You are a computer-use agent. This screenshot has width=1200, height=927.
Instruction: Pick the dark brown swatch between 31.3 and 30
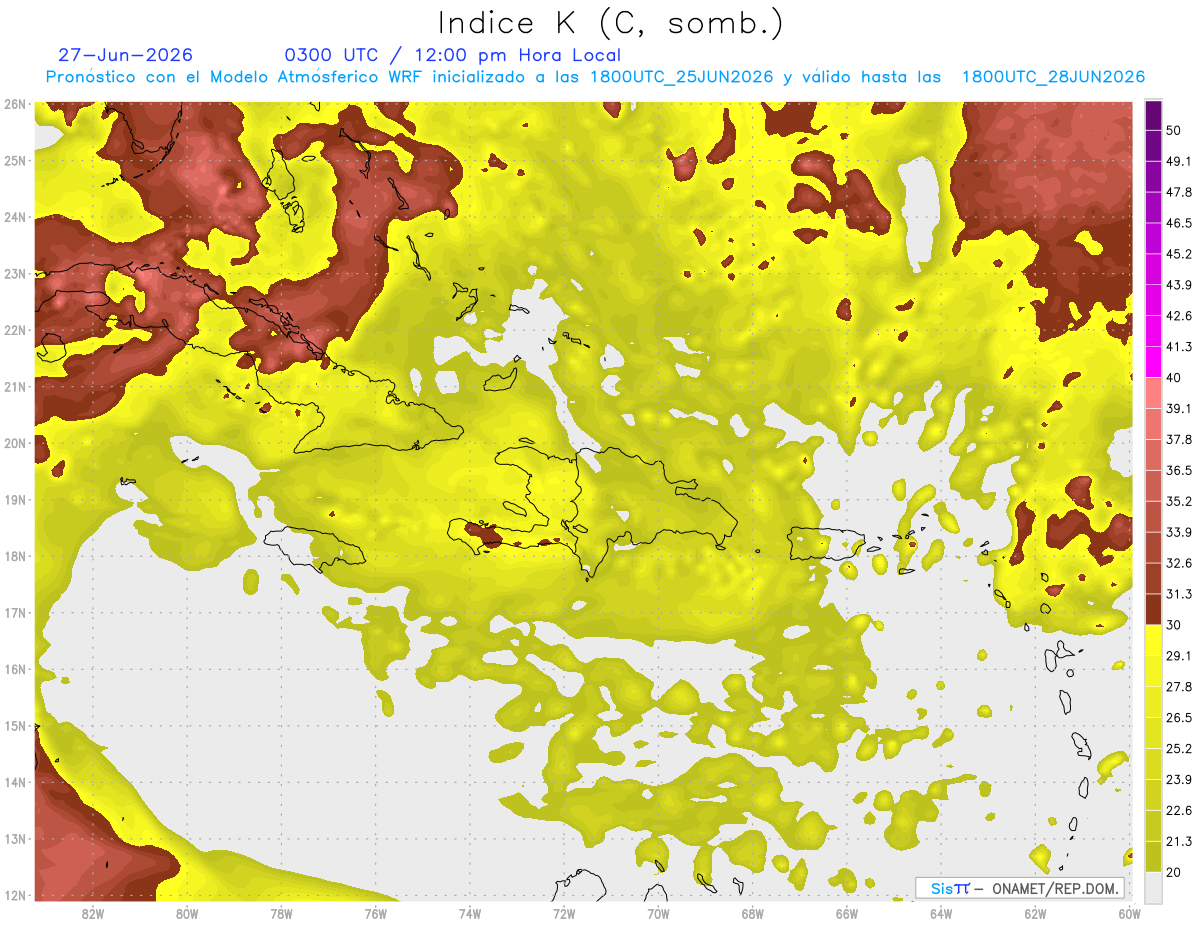1153,609
